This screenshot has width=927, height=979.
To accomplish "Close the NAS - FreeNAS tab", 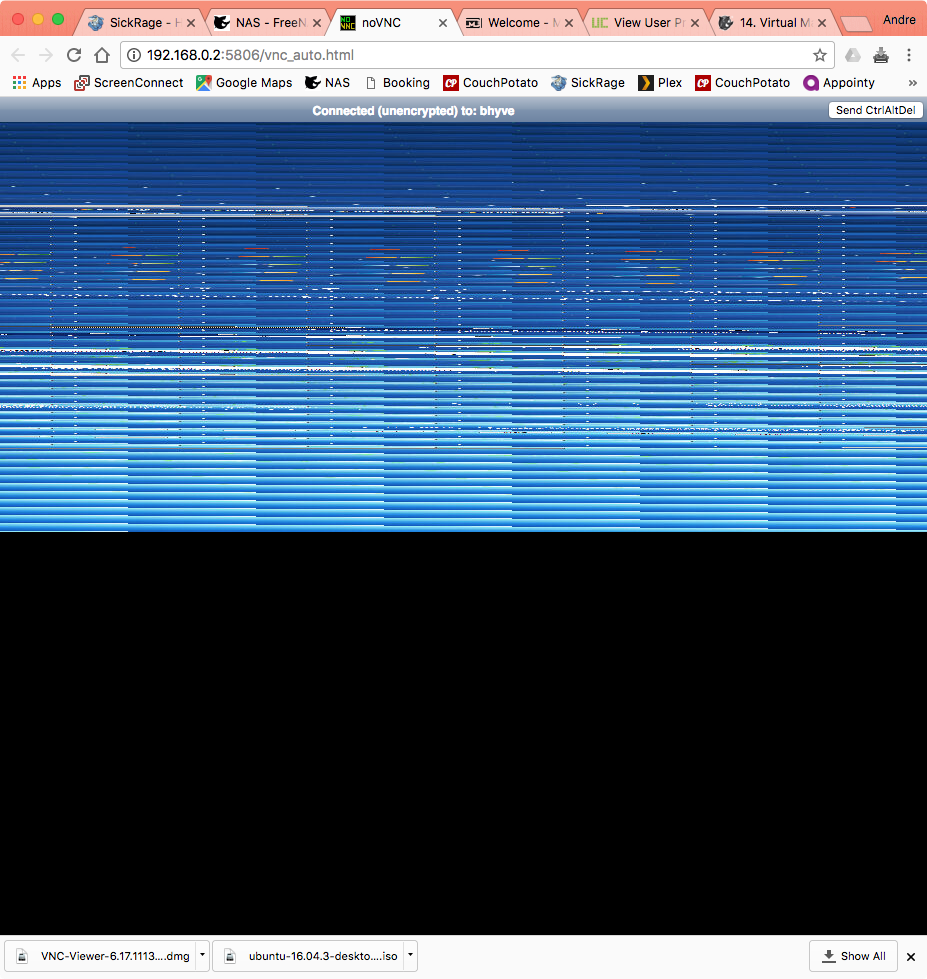I will click(x=317, y=23).
